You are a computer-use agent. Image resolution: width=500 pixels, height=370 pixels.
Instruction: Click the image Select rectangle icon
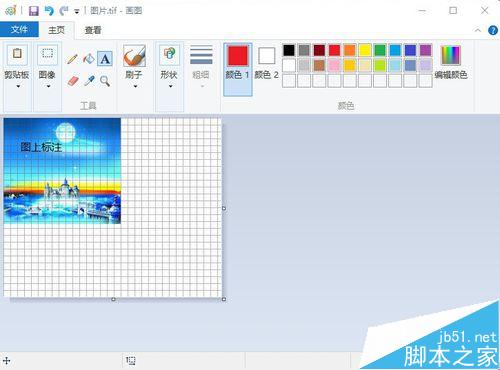[x=47, y=54]
